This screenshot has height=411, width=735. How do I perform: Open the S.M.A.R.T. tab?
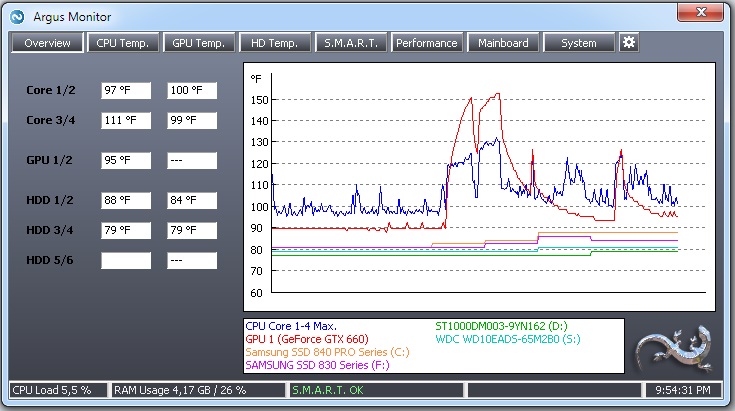(351, 43)
